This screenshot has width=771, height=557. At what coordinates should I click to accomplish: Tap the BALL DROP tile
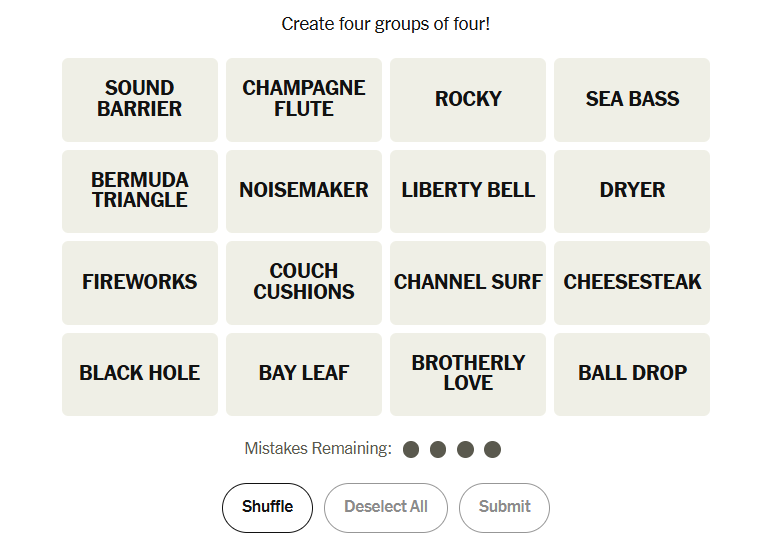tap(632, 374)
